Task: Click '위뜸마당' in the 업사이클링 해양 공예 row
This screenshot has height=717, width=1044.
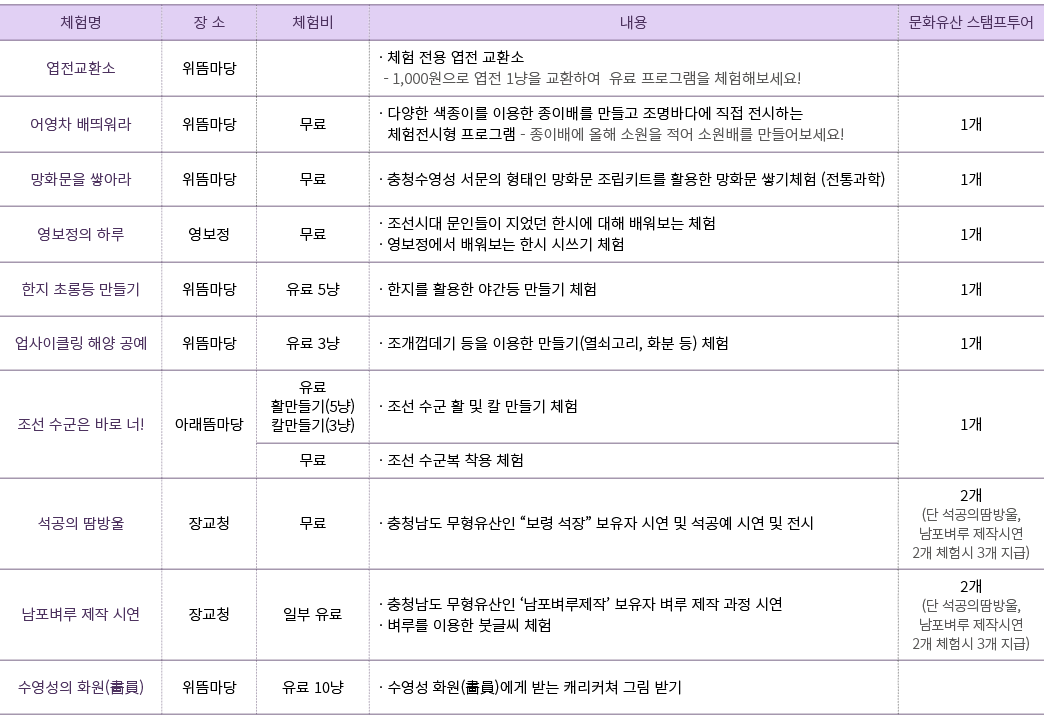Action: 209,344
